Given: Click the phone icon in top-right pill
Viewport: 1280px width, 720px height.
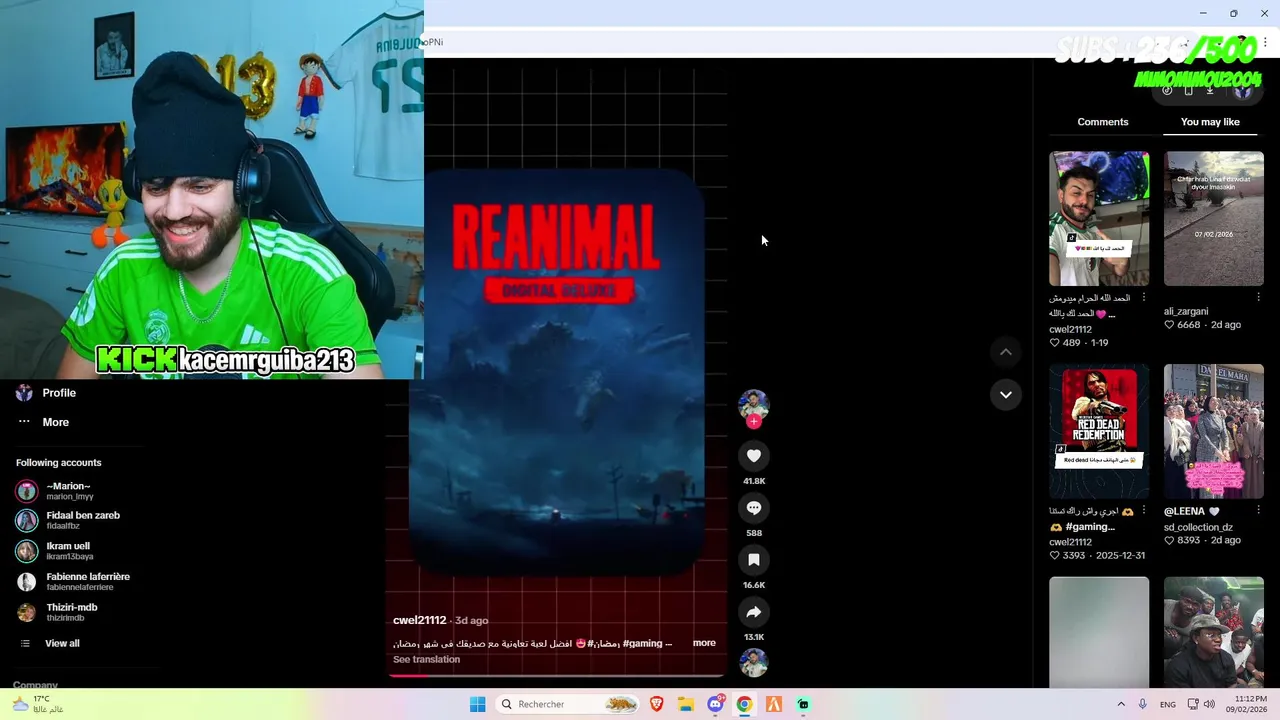Looking at the screenshot, I should click(1188, 90).
